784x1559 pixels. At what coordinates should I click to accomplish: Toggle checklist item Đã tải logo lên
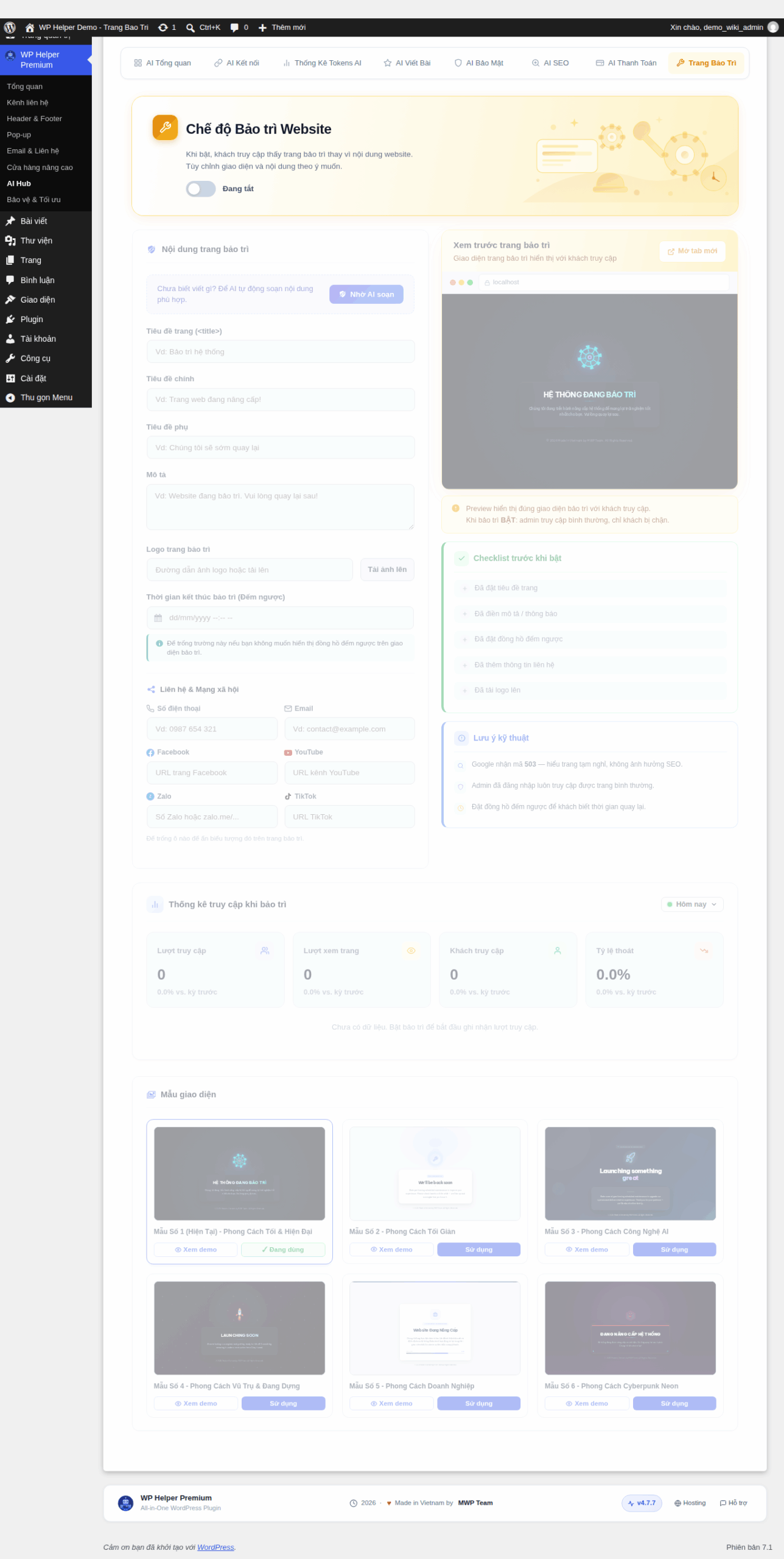pos(590,691)
